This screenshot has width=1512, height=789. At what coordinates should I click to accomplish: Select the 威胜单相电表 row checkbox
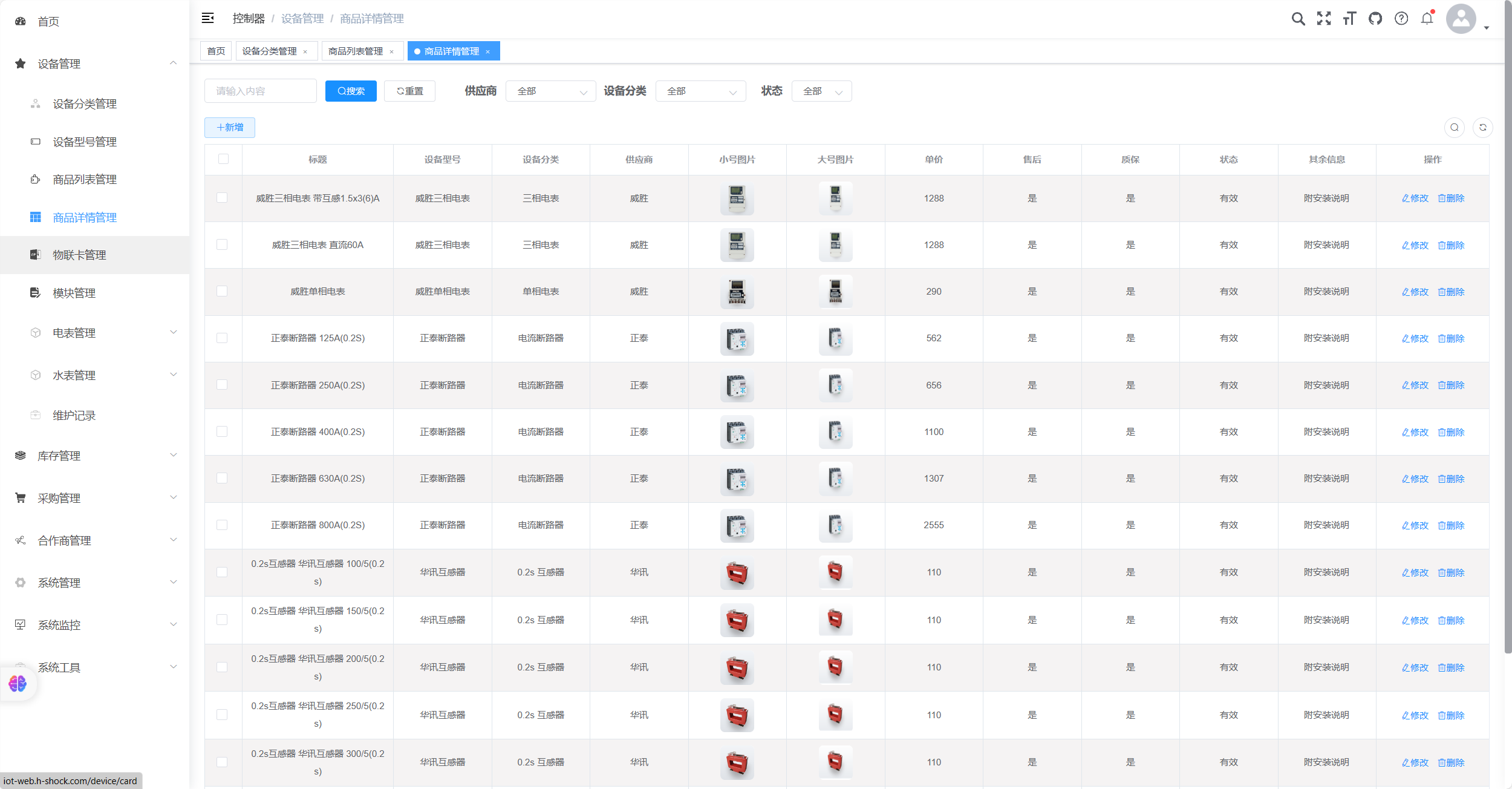(222, 291)
